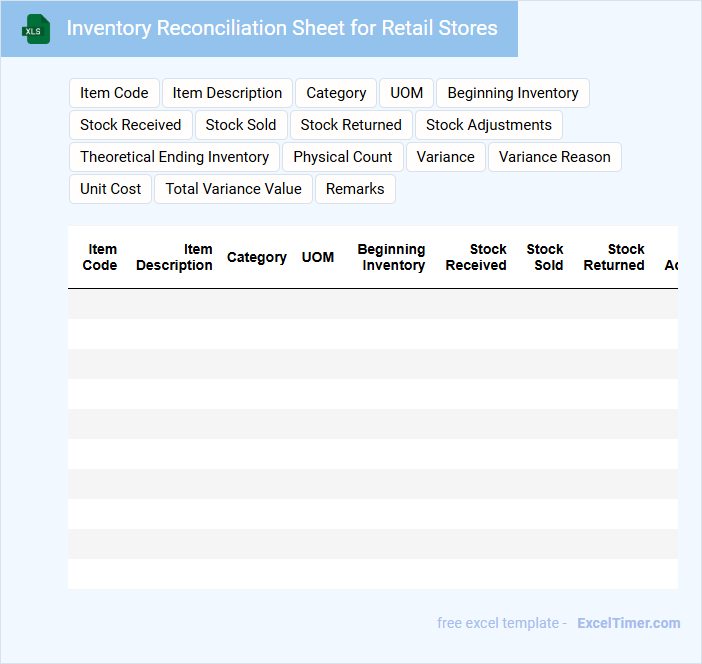Choose the Category tag
The image size is (702, 664).
pos(336,93)
